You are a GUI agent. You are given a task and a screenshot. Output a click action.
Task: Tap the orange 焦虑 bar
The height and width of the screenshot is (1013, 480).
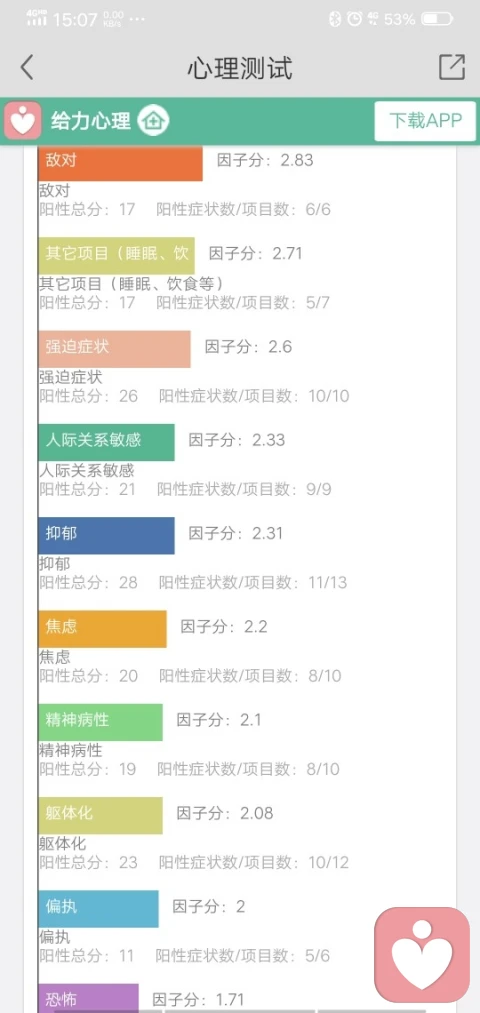point(102,629)
